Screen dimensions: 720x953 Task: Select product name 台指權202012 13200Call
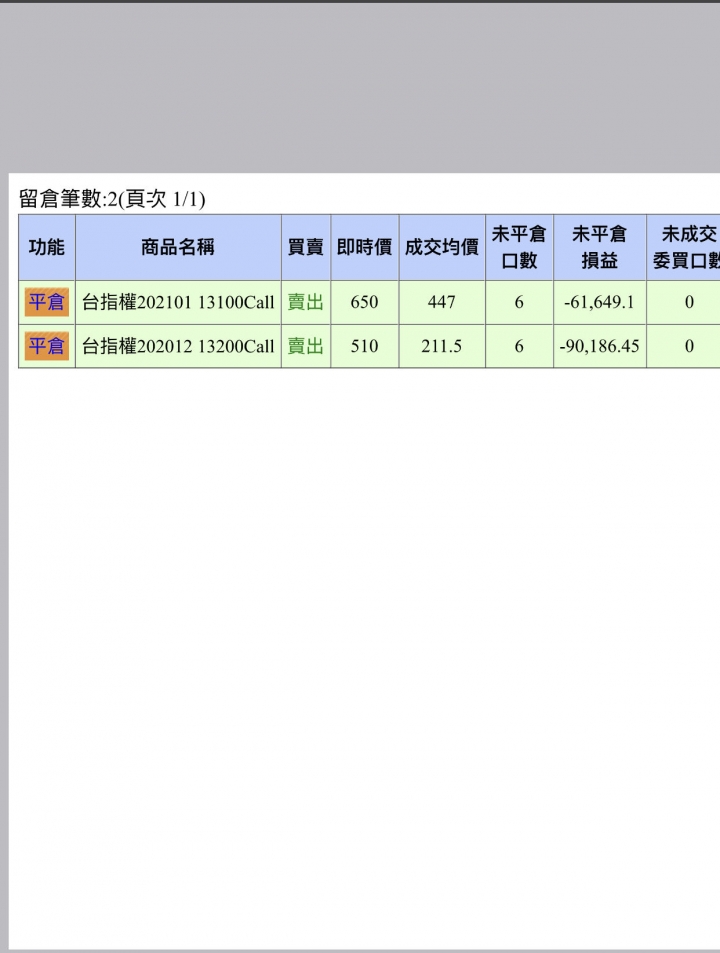(x=178, y=346)
